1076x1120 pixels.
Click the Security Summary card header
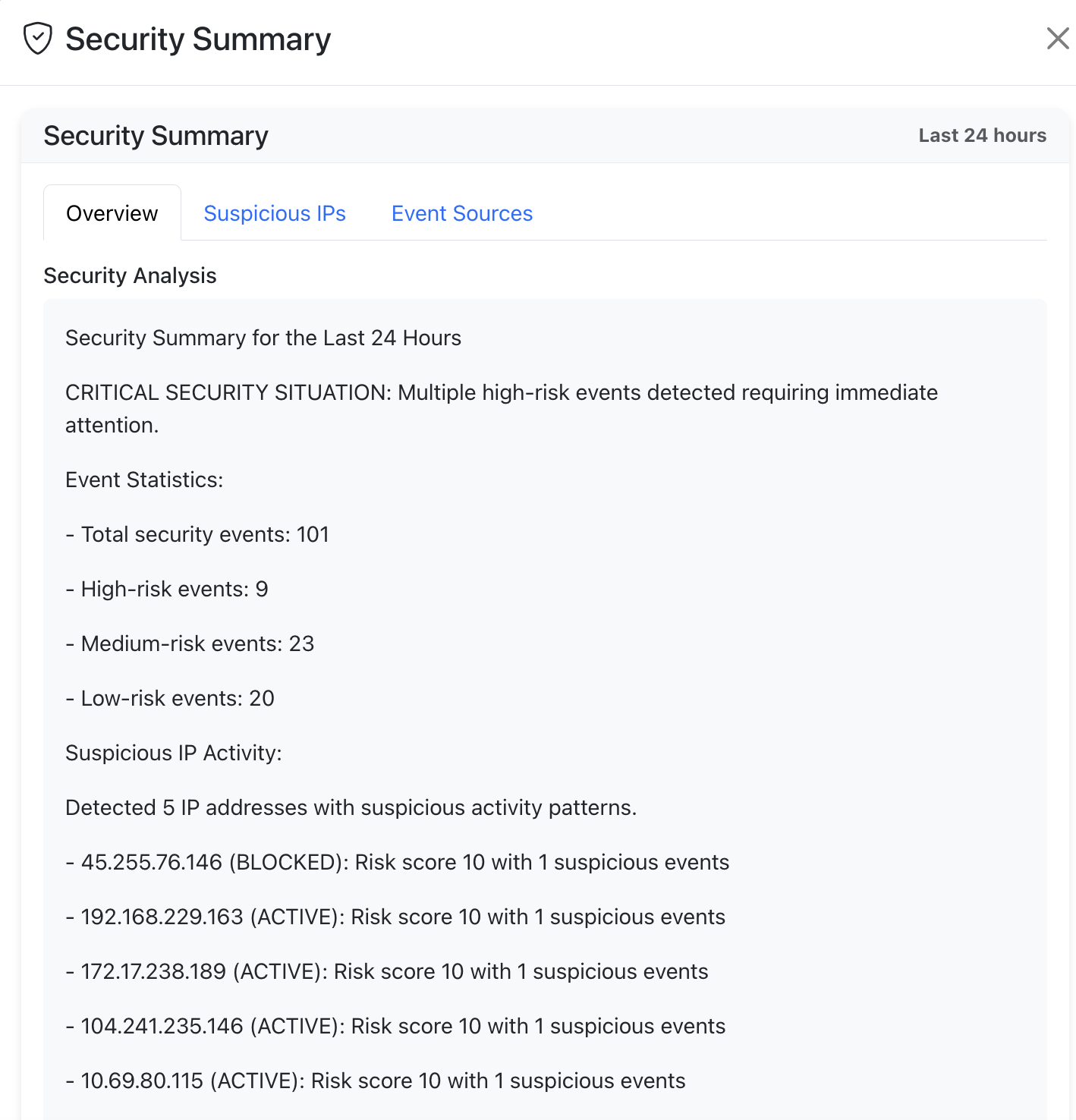pyautogui.click(x=156, y=136)
